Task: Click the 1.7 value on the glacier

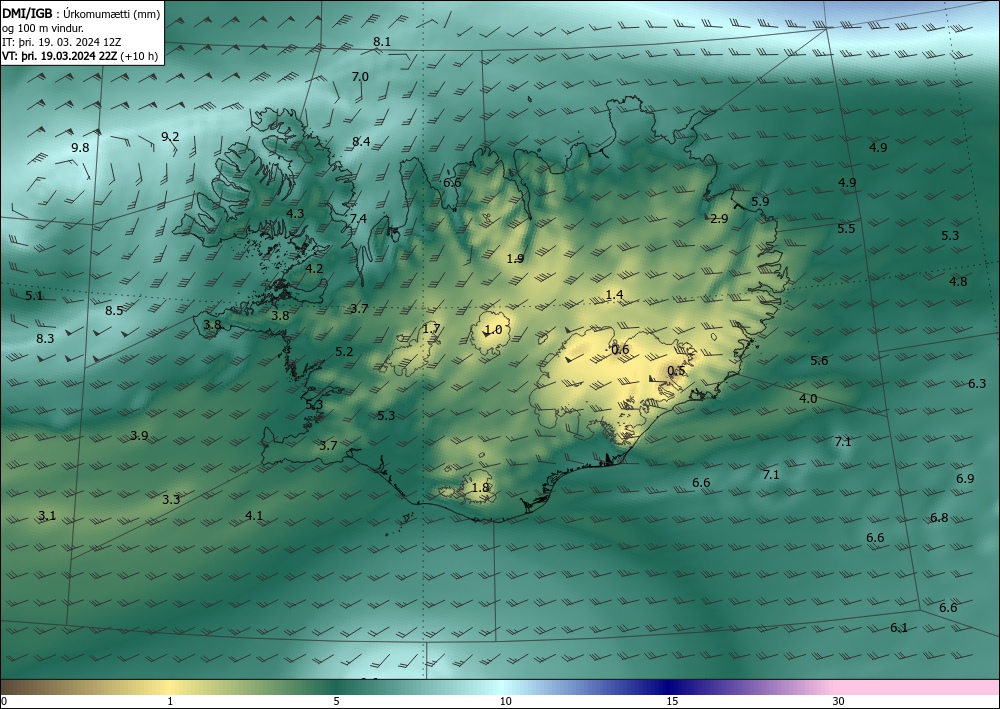Action: [431, 329]
